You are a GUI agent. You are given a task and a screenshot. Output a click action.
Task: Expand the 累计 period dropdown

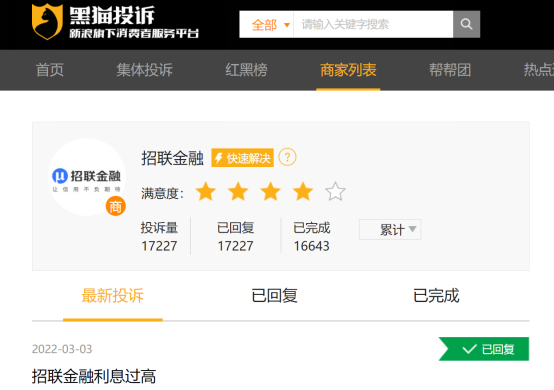pos(390,230)
